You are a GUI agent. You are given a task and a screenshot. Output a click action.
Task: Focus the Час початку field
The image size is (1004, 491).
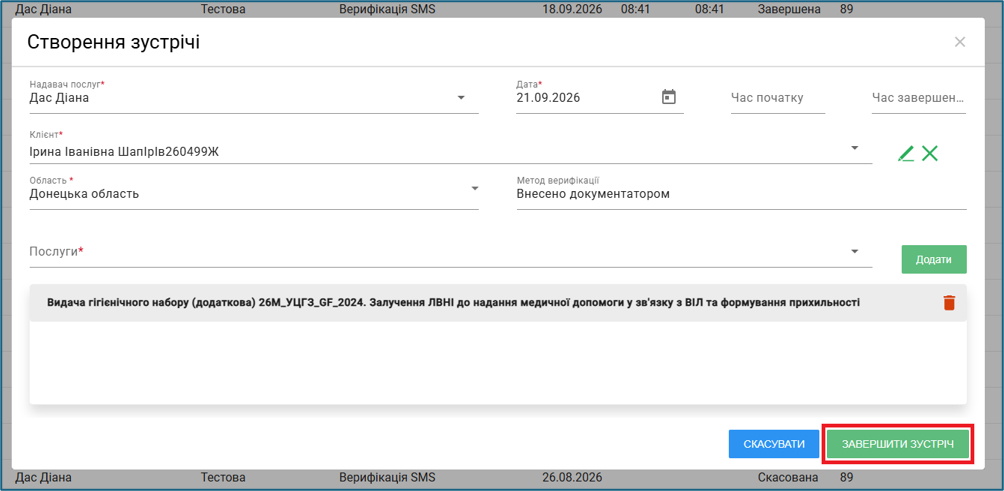778,98
